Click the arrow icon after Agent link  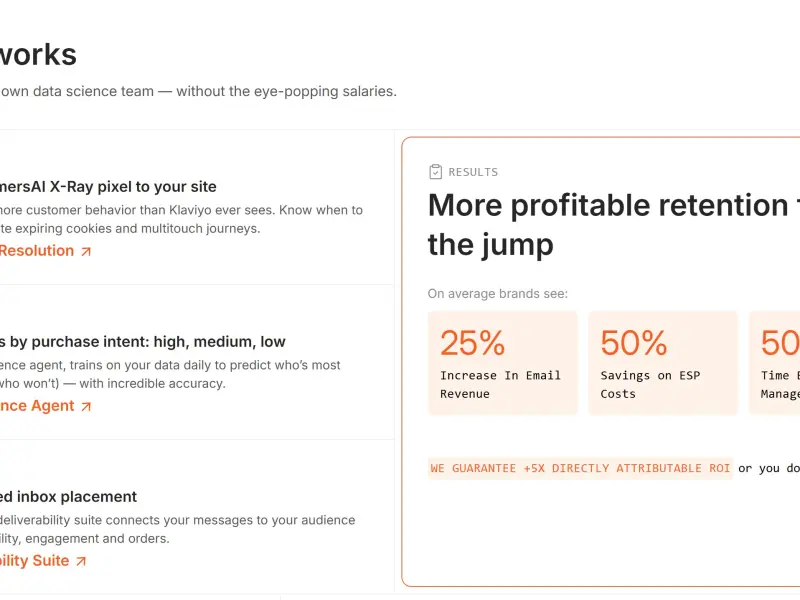pos(86,406)
